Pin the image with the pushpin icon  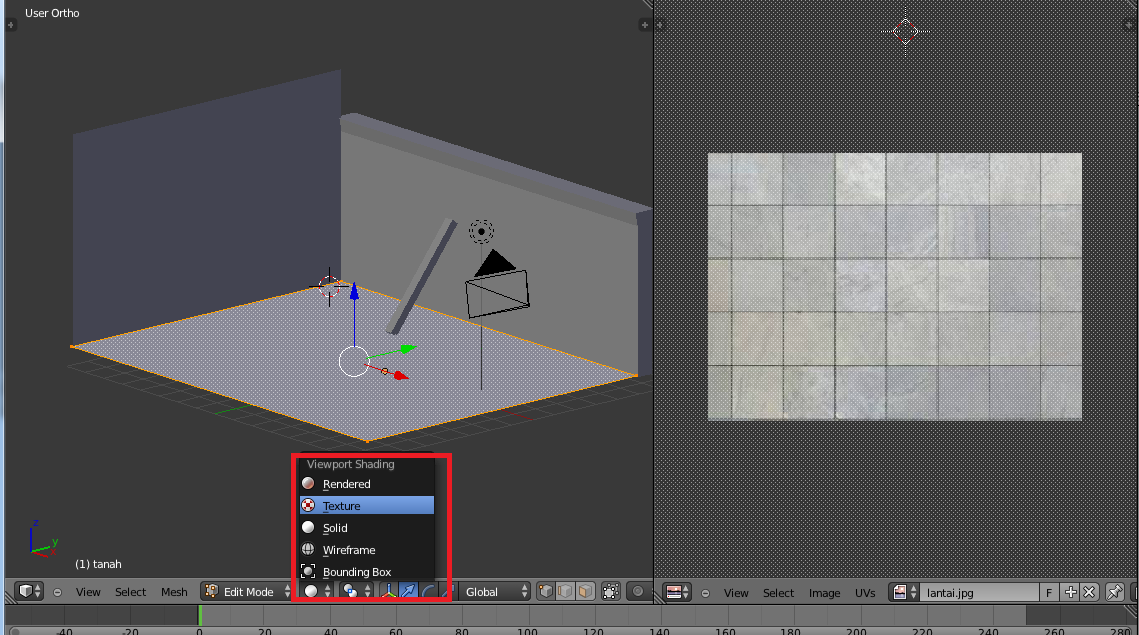click(x=1114, y=592)
